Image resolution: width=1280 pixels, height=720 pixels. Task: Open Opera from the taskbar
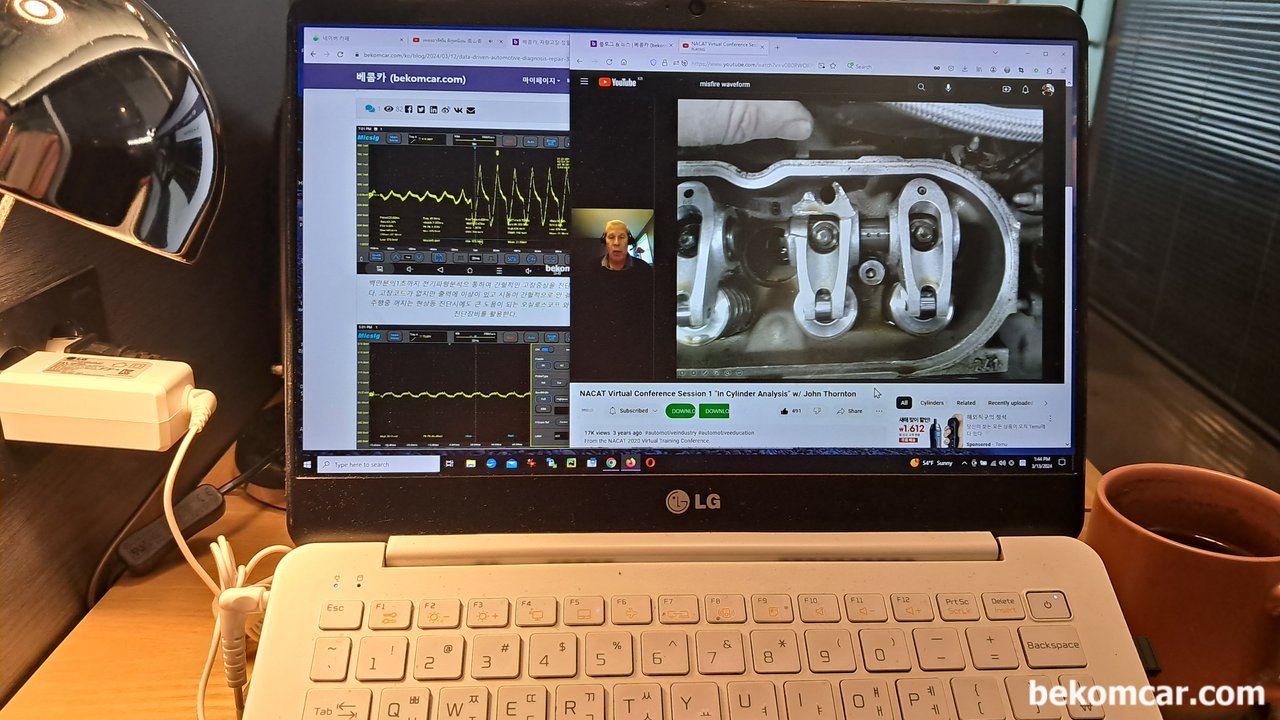(x=650, y=463)
